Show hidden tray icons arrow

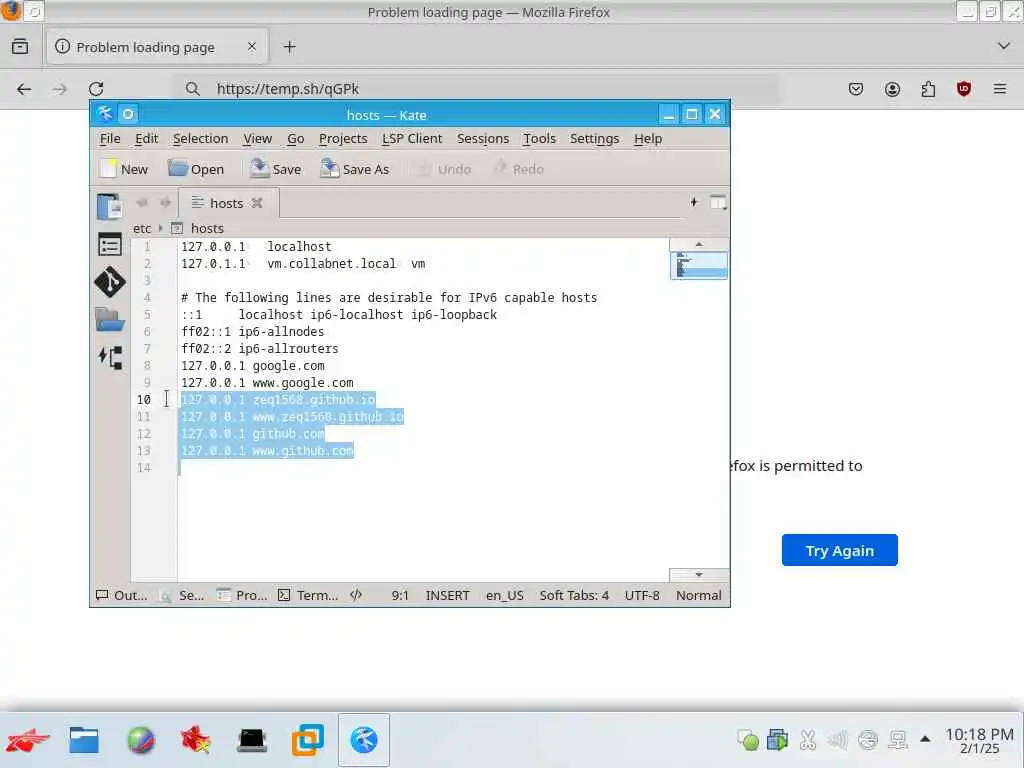pyautogui.click(x=925, y=739)
